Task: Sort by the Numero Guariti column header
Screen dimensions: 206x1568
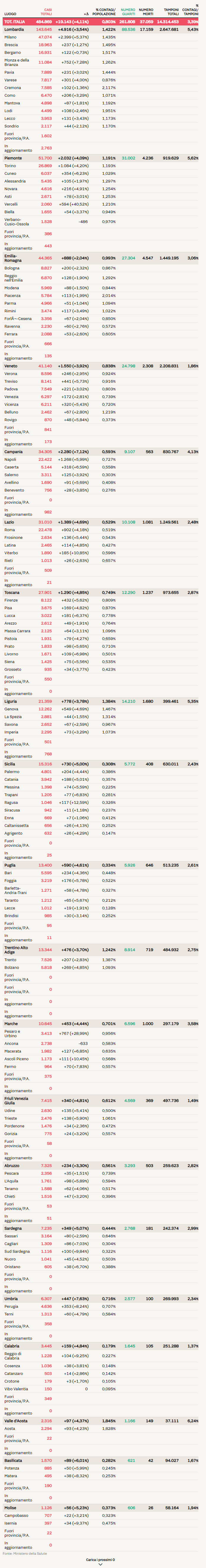Action: pos(127,12)
